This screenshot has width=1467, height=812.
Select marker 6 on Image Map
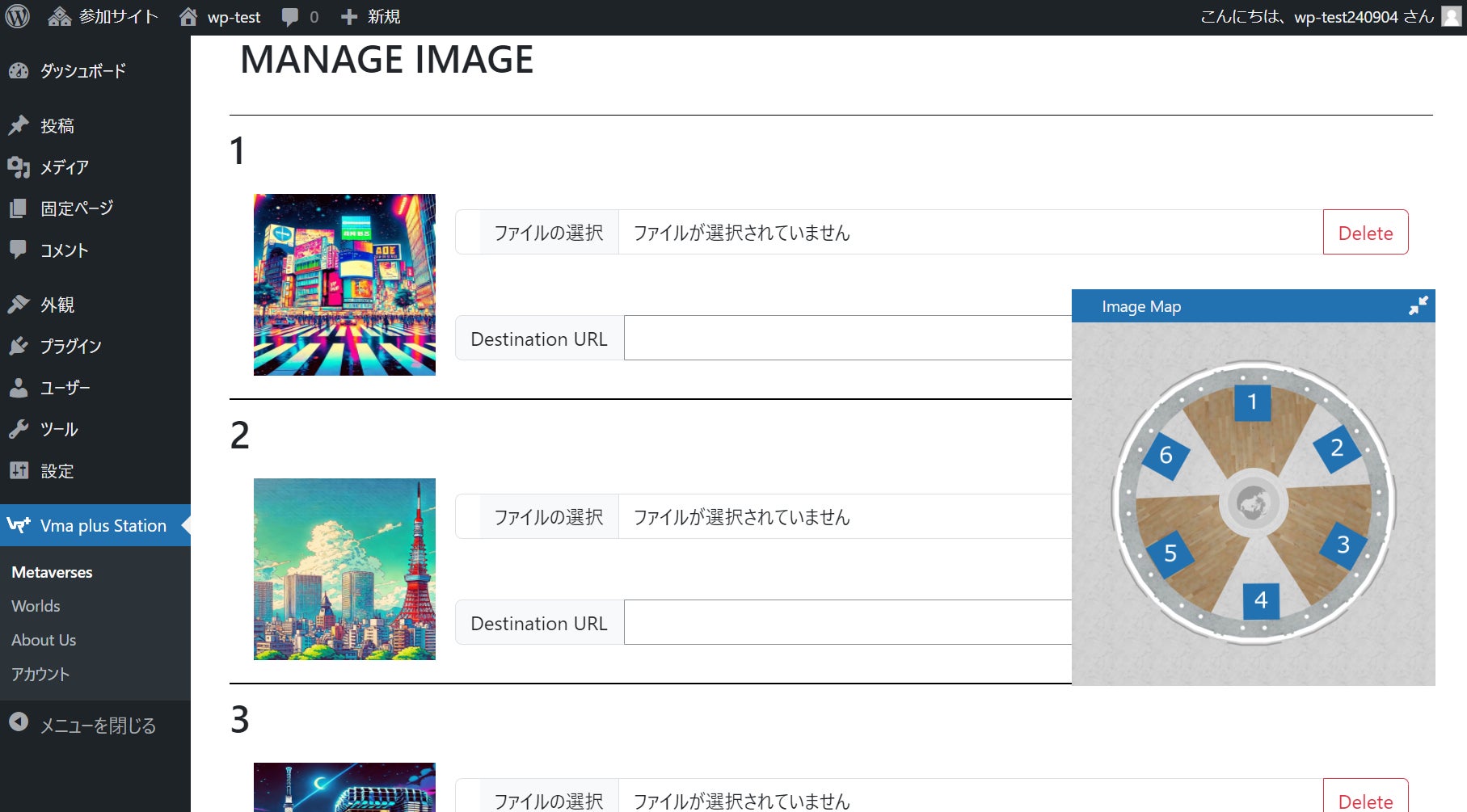[x=1166, y=456]
